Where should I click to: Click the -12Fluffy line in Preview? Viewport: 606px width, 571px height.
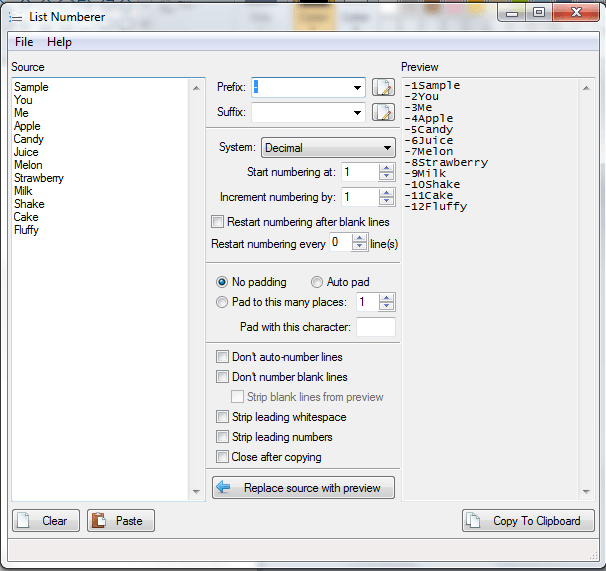(x=436, y=206)
